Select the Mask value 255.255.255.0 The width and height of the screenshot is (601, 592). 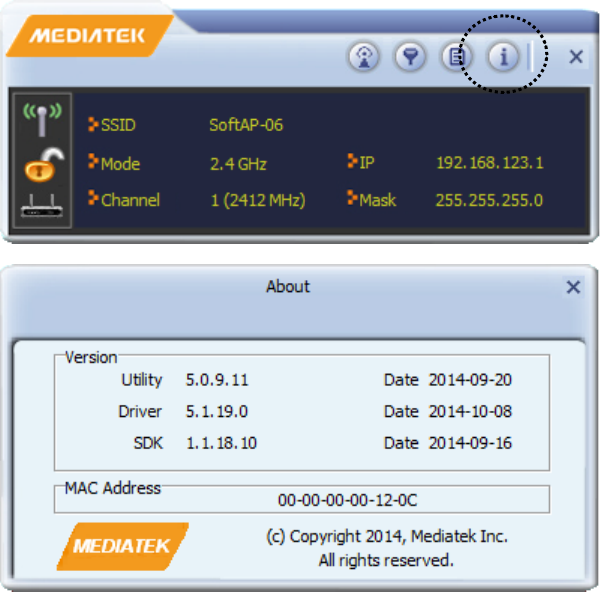[489, 200]
